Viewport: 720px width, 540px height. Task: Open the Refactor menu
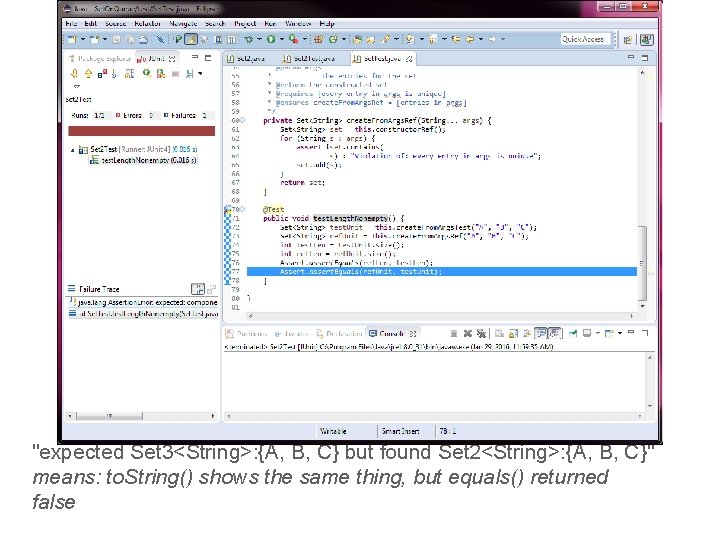tap(147, 23)
